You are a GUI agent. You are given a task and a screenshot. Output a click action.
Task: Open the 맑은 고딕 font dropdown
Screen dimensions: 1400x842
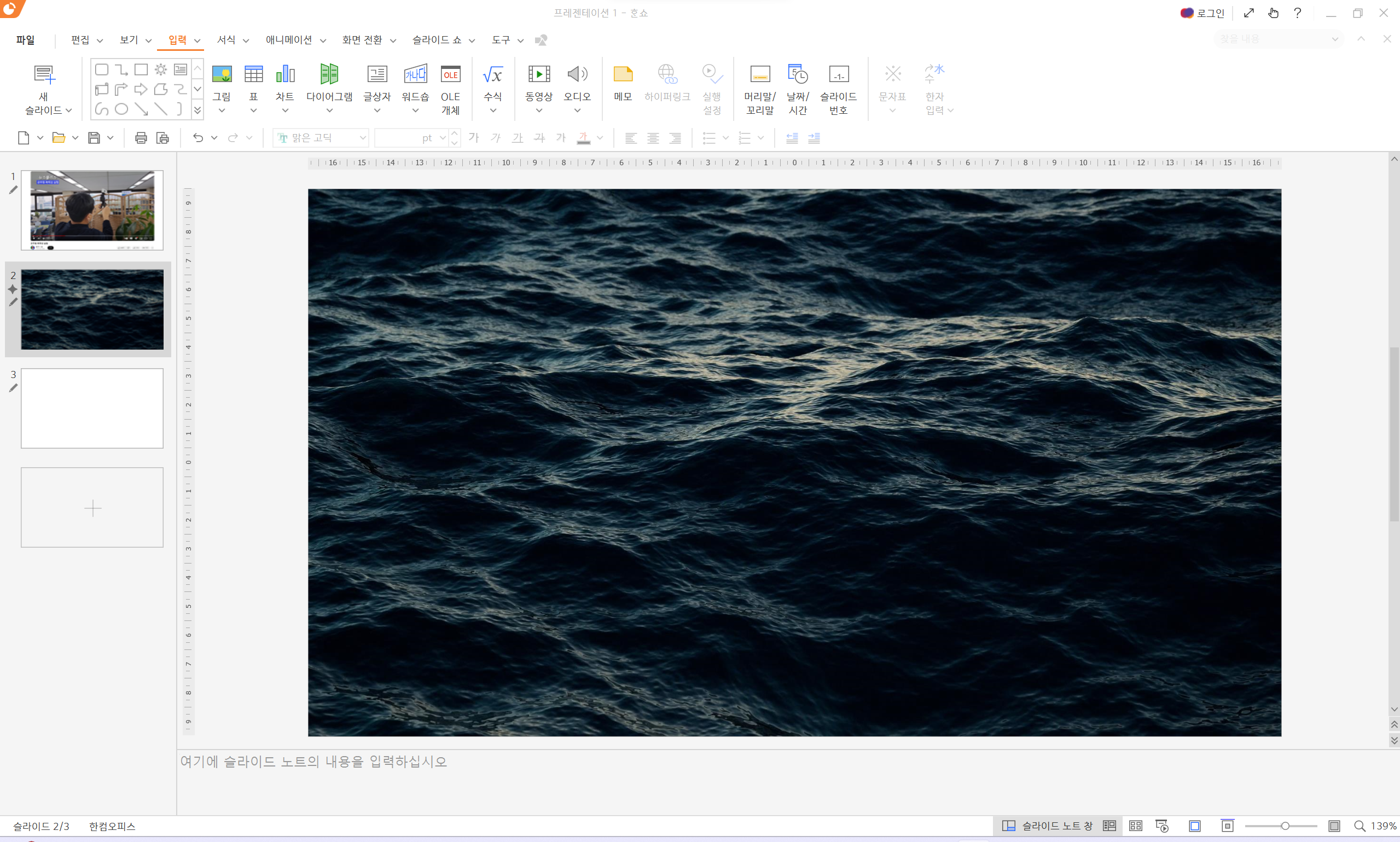(x=363, y=138)
